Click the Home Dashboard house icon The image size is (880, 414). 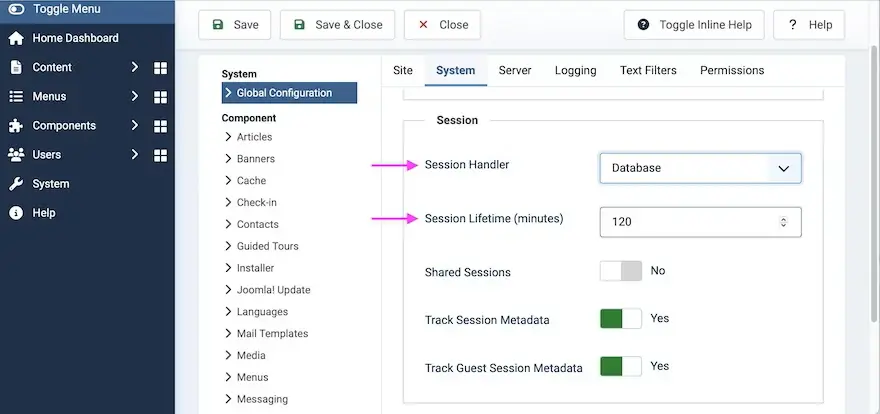16,38
